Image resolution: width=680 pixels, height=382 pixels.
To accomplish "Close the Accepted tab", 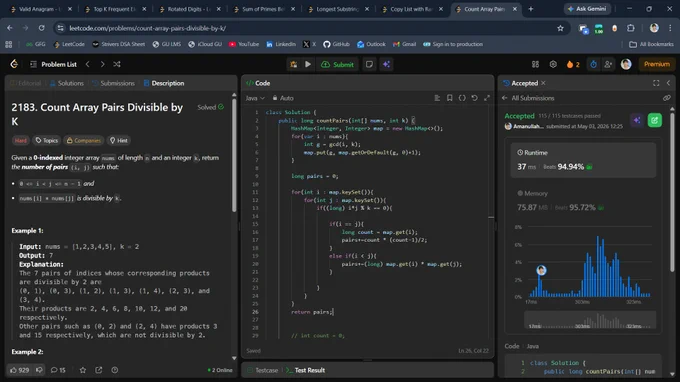I will [543, 83].
